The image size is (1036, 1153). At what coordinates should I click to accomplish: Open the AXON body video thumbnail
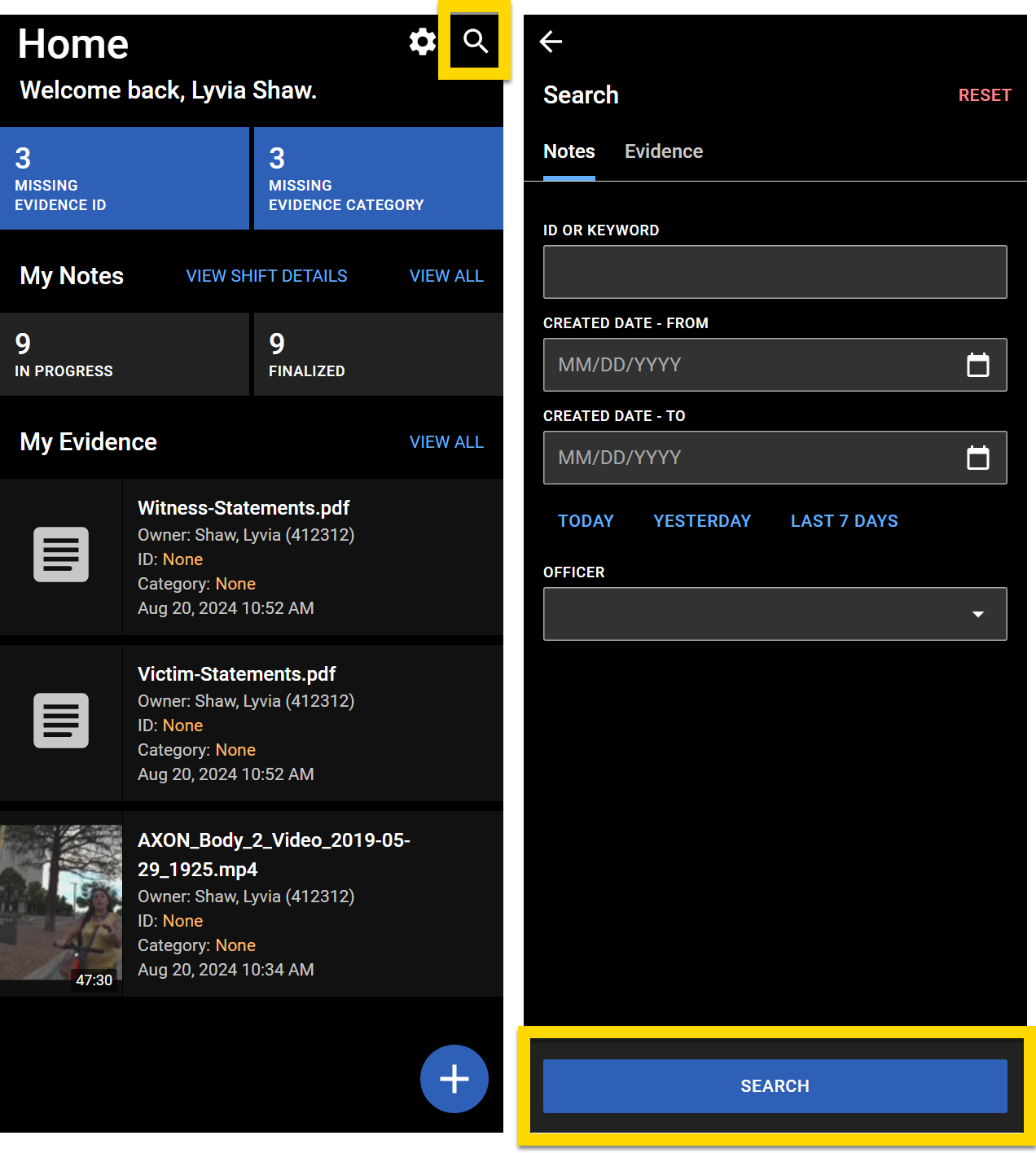(x=61, y=902)
